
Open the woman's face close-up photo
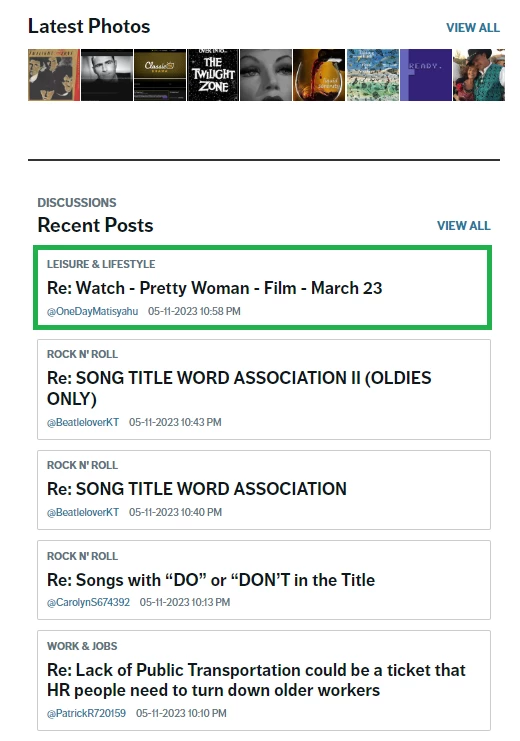[266, 75]
